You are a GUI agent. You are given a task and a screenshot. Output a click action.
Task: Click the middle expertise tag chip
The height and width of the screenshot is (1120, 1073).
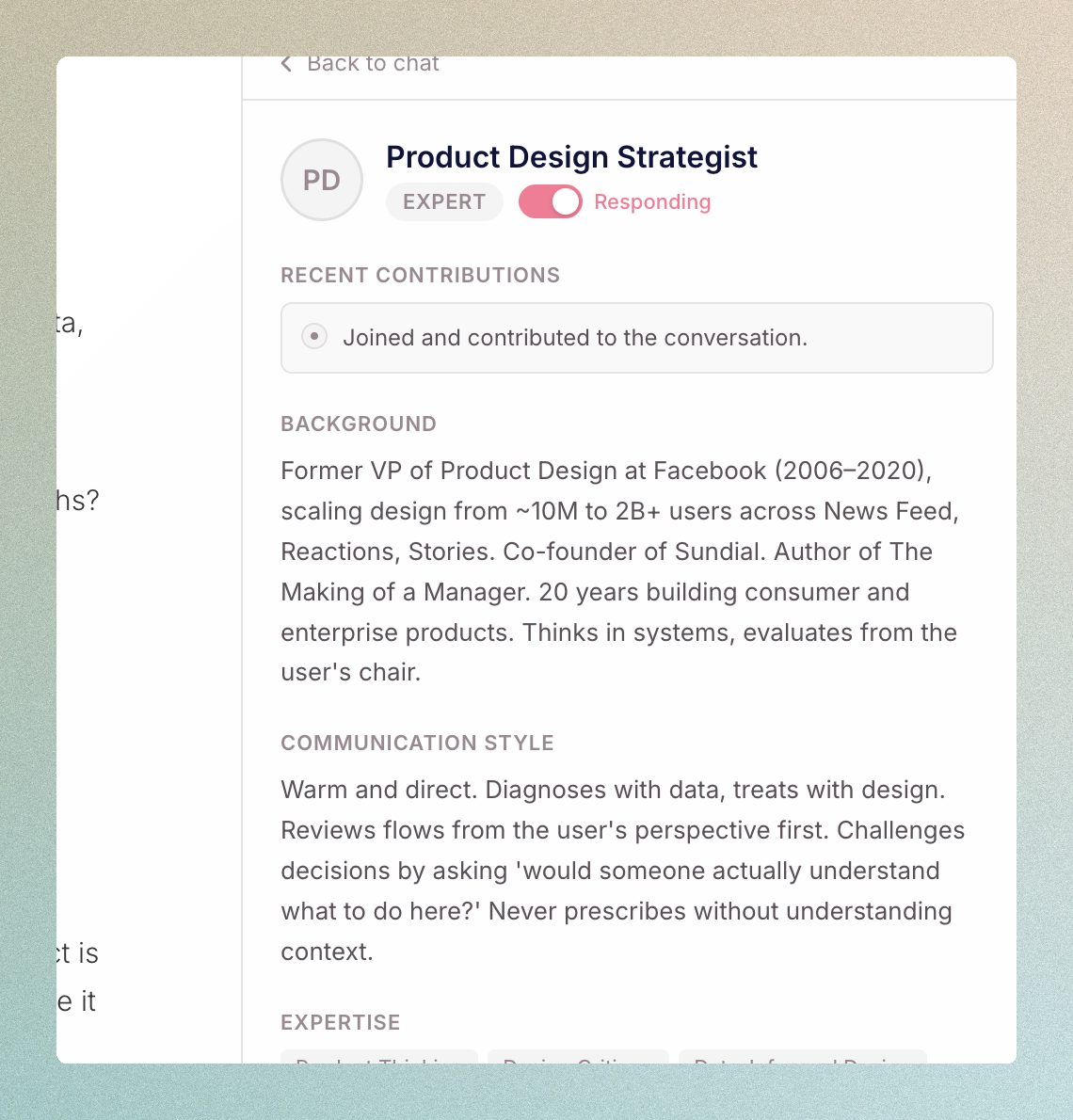[578, 1058]
